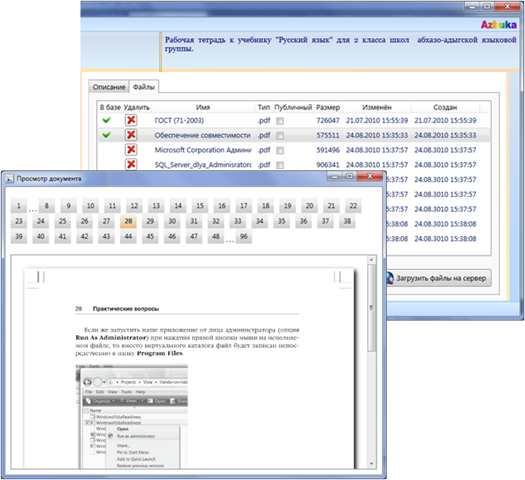Click document viewer scrollbar down arrow
The image size is (525, 480).
click(371, 464)
